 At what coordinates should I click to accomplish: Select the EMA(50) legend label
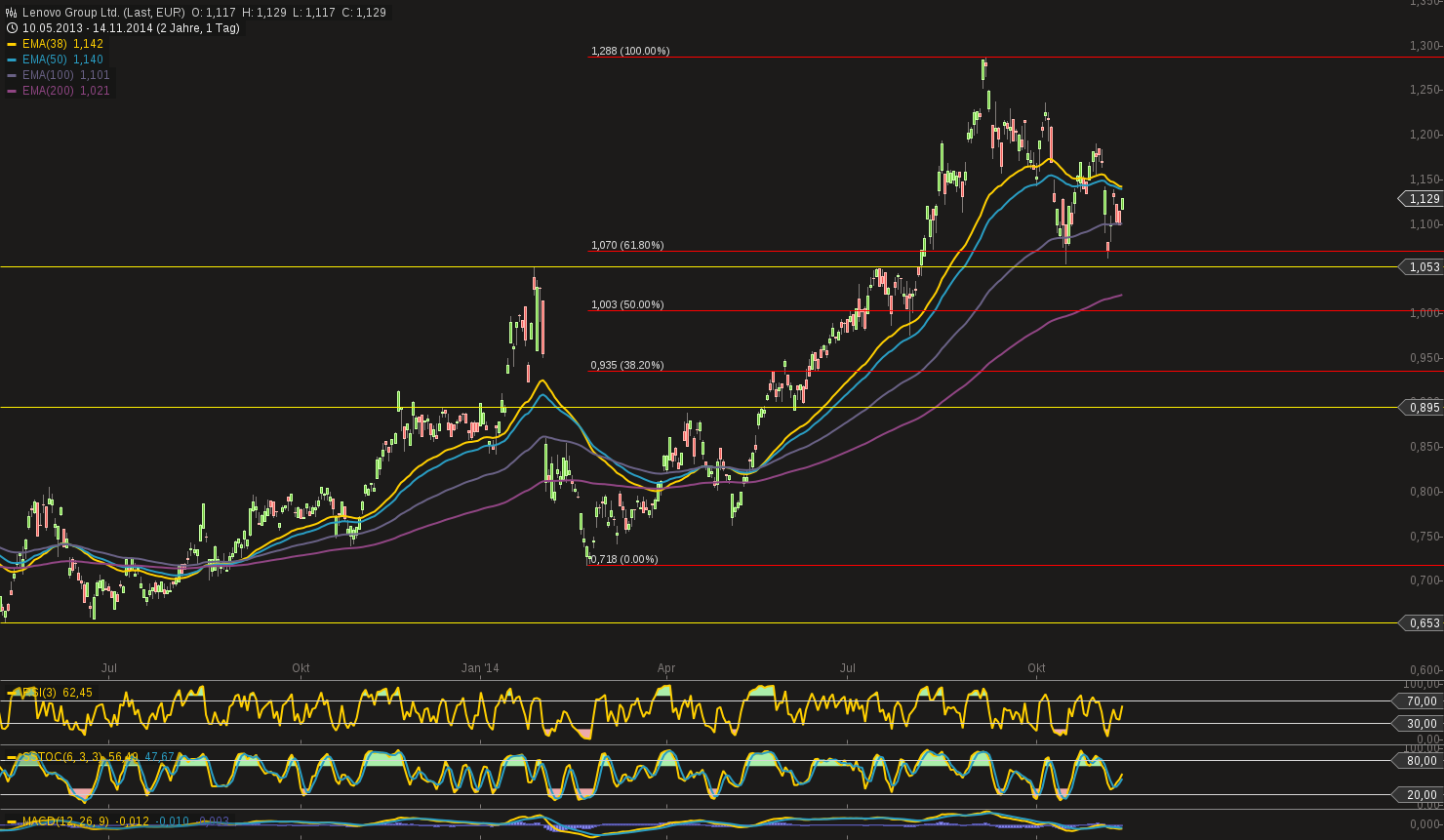tap(46, 60)
